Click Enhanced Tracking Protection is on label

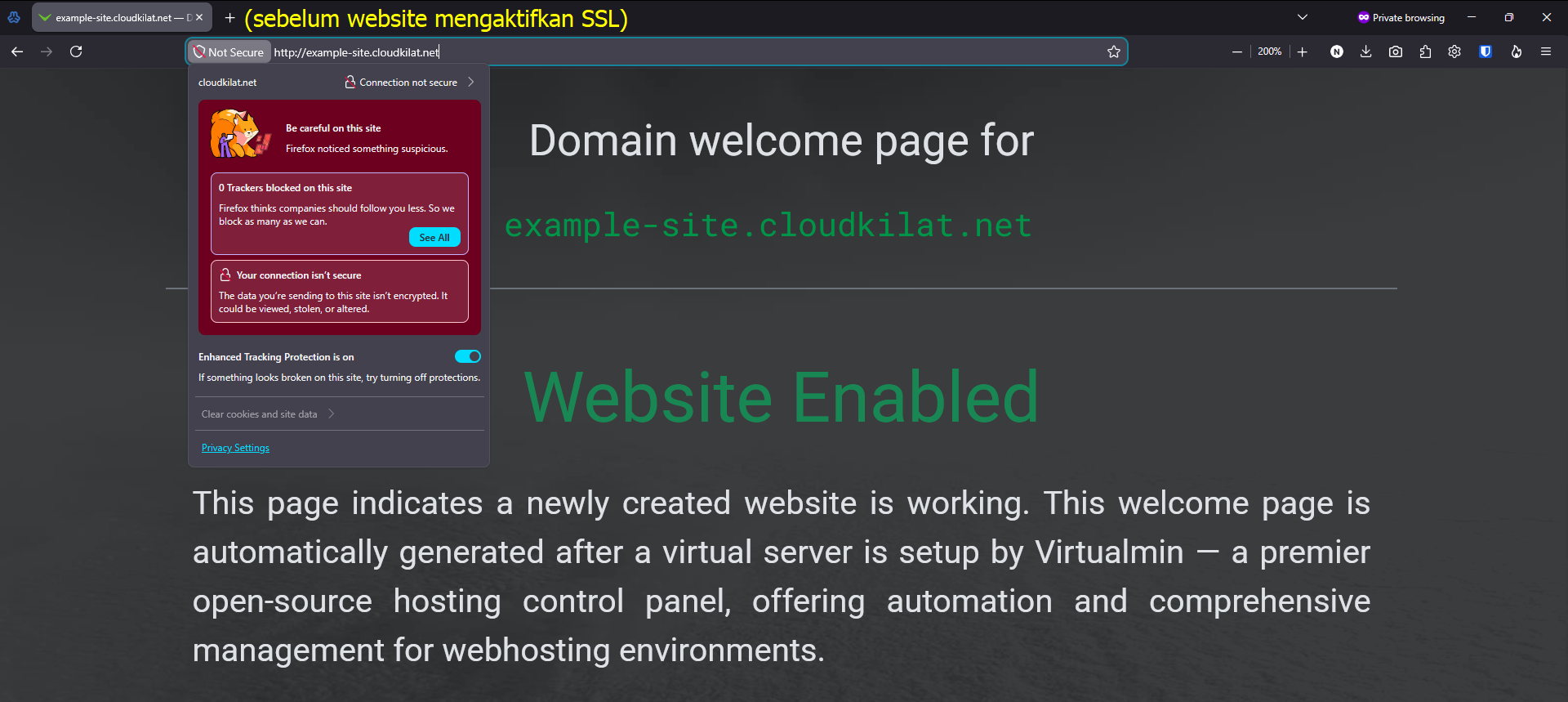click(x=276, y=357)
